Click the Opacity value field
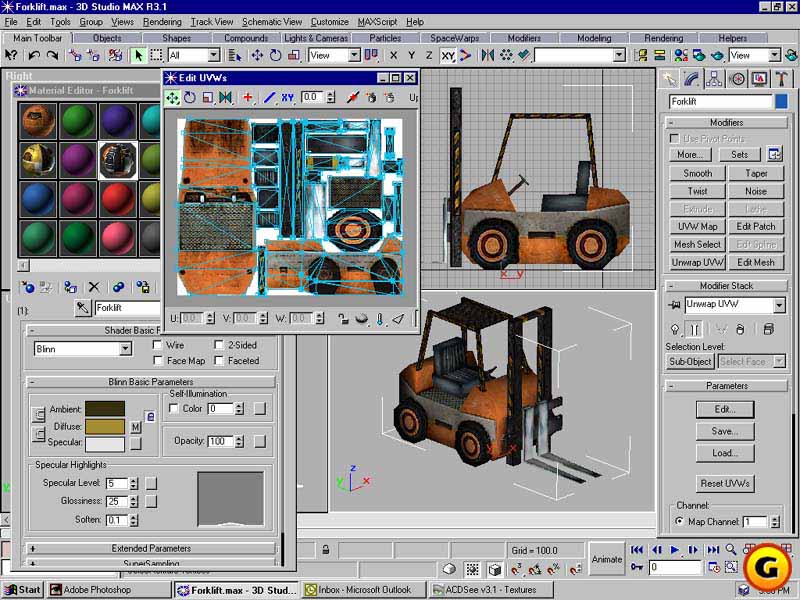This screenshot has width=800, height=600. [220, 441]
